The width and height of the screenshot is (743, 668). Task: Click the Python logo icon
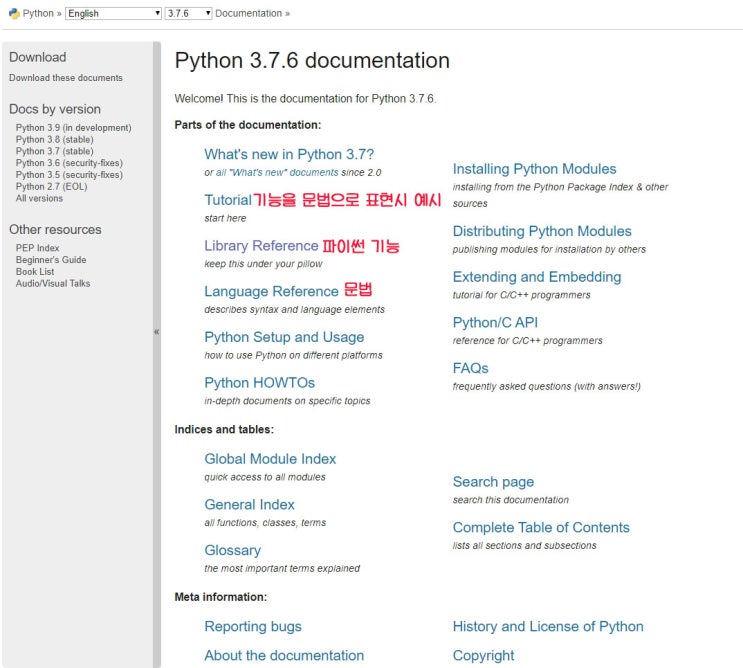pyautogui.click(x=14, y=14)
